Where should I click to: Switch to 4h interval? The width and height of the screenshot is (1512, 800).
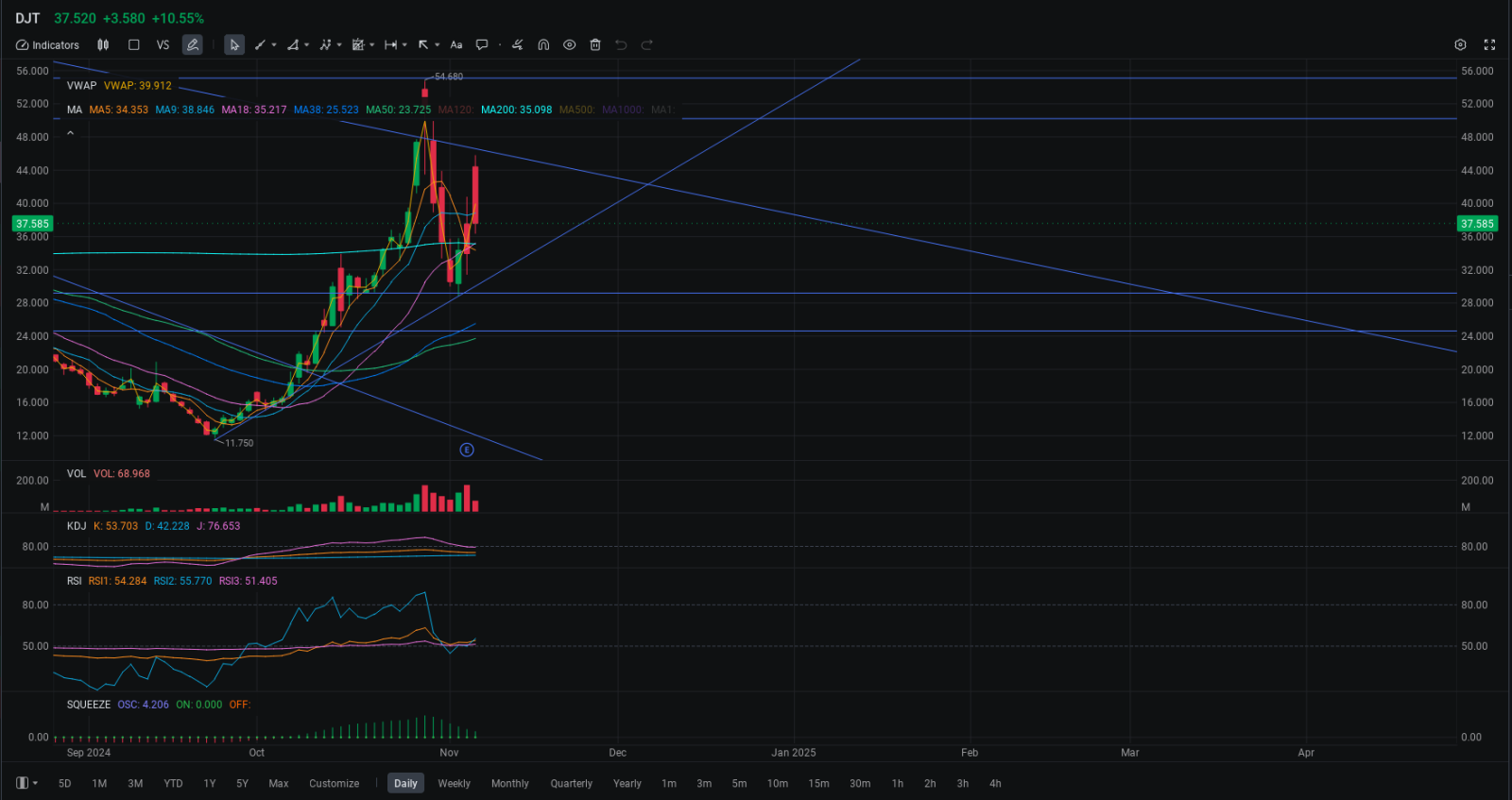[x=995, y=783]
